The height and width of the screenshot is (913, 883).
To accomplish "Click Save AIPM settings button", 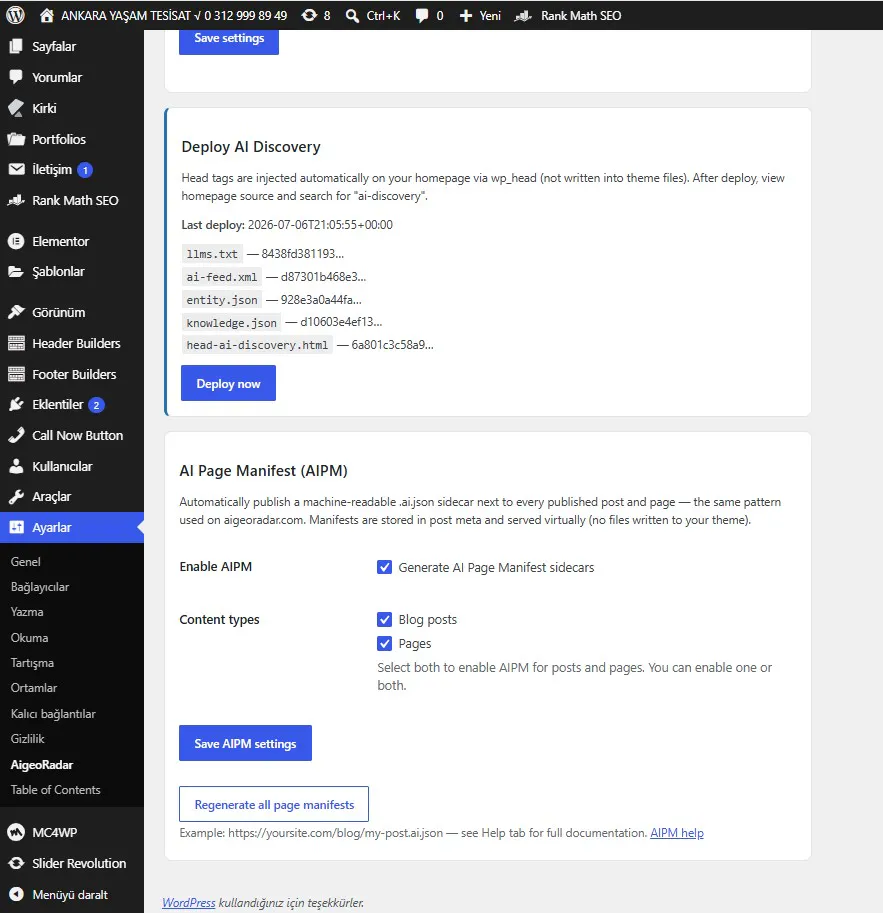I will tap(245, 743).
